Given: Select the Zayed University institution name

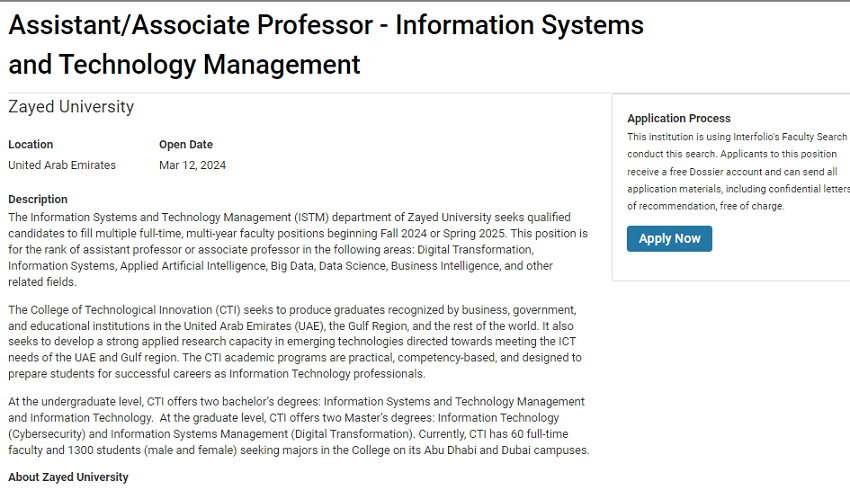Looking at the screenshot, I should click(x=71, y=107).
